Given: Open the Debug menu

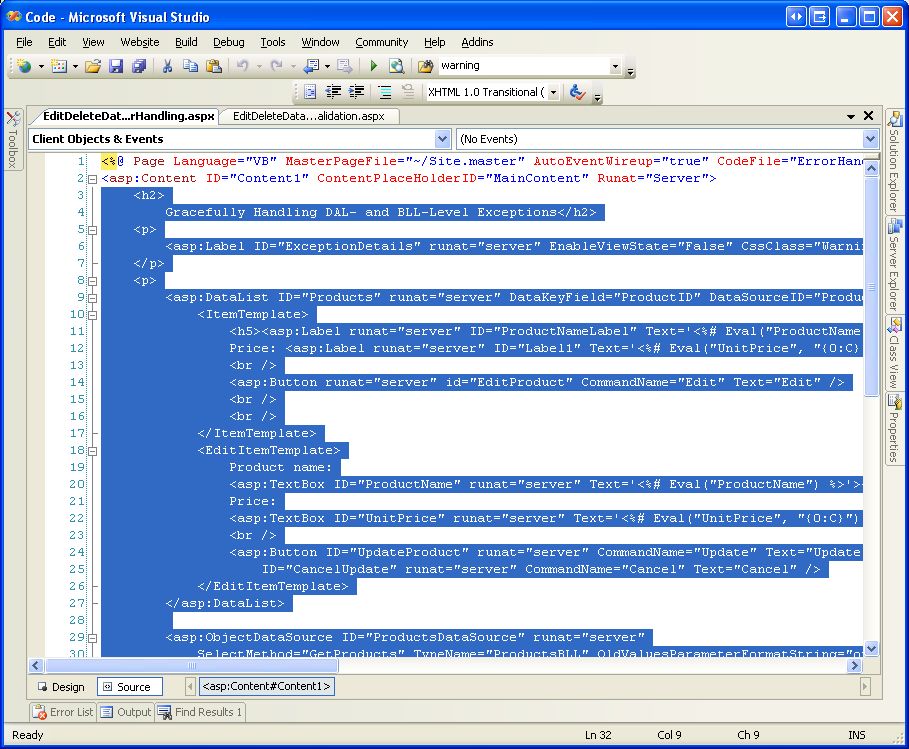Looking at the screenshot, I should [228, 42].
